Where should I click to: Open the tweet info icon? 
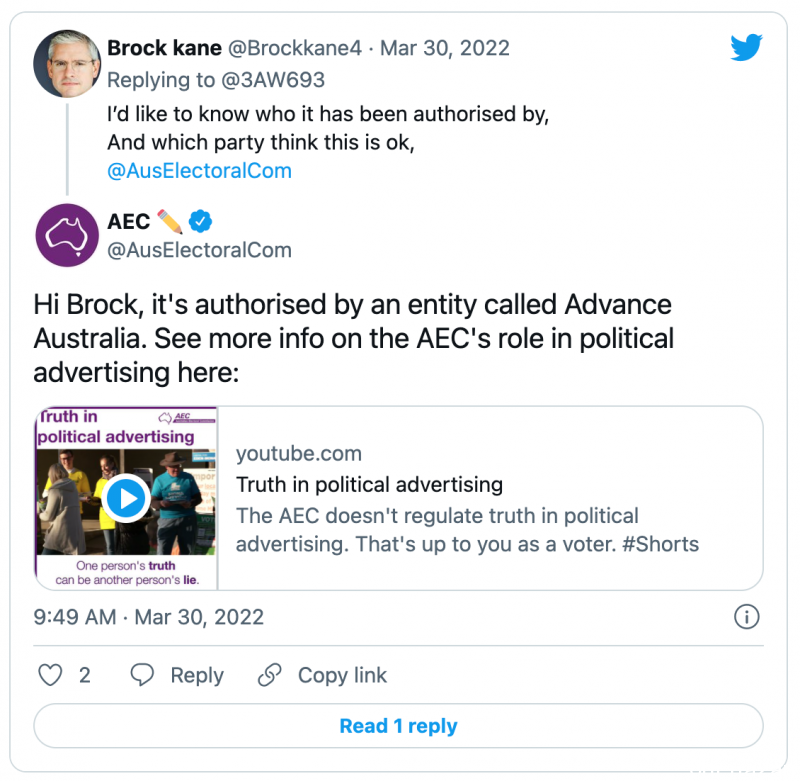point(746,617)
